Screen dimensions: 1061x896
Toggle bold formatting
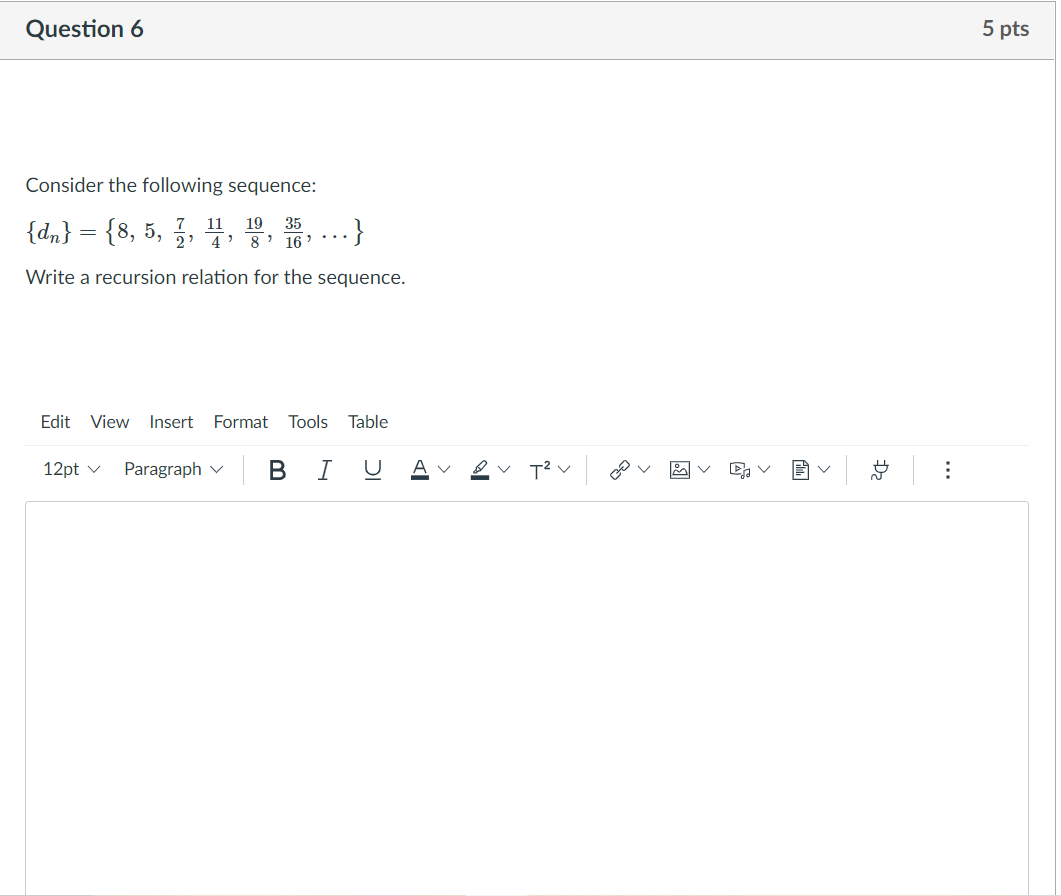tap(277, 469)
